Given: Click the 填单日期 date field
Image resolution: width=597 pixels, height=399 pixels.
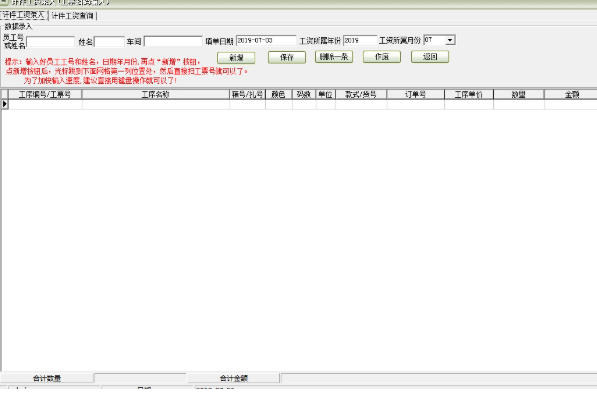Looking at the screenshot, I should coord(266,40).
